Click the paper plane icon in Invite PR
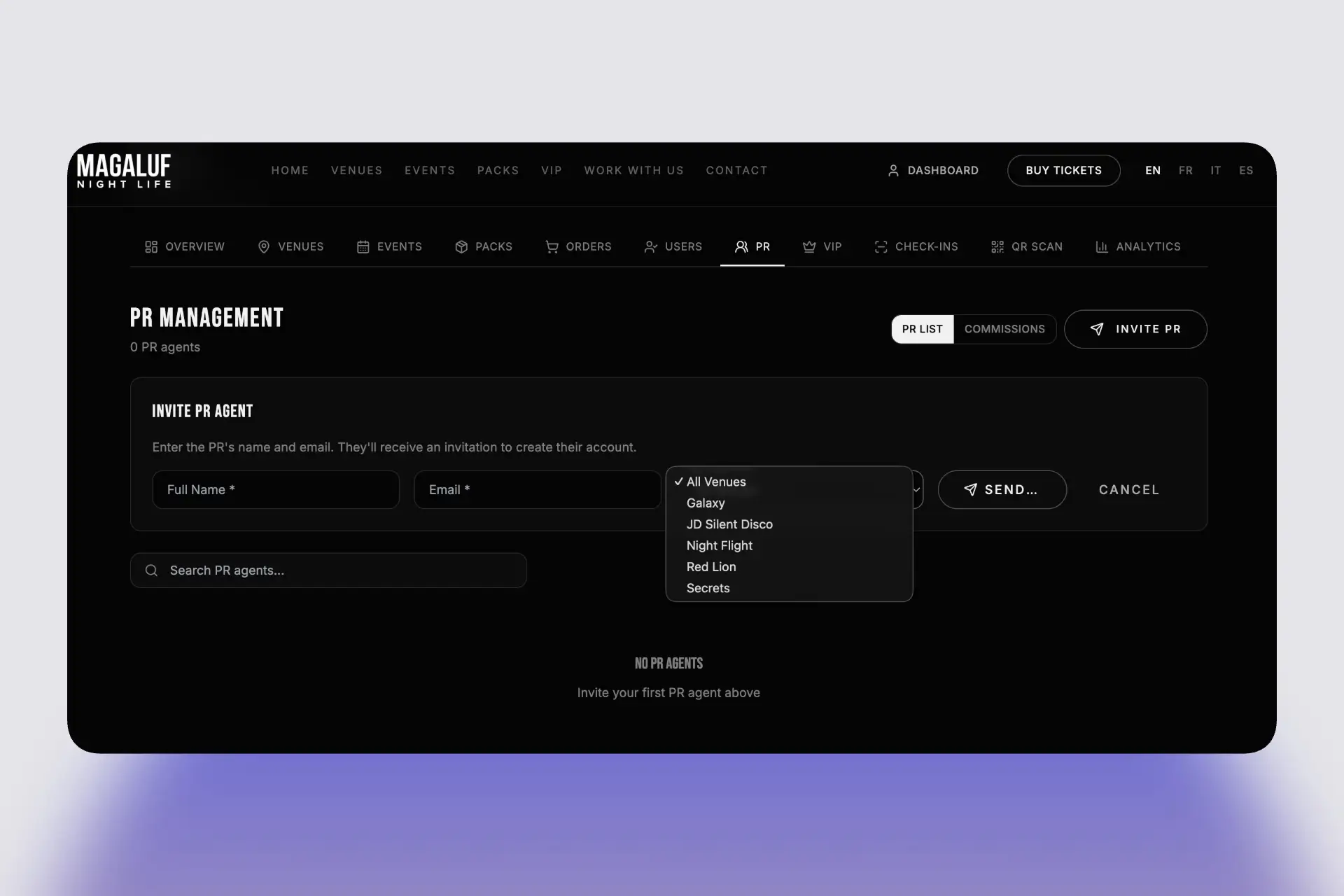 [1097, 329]
